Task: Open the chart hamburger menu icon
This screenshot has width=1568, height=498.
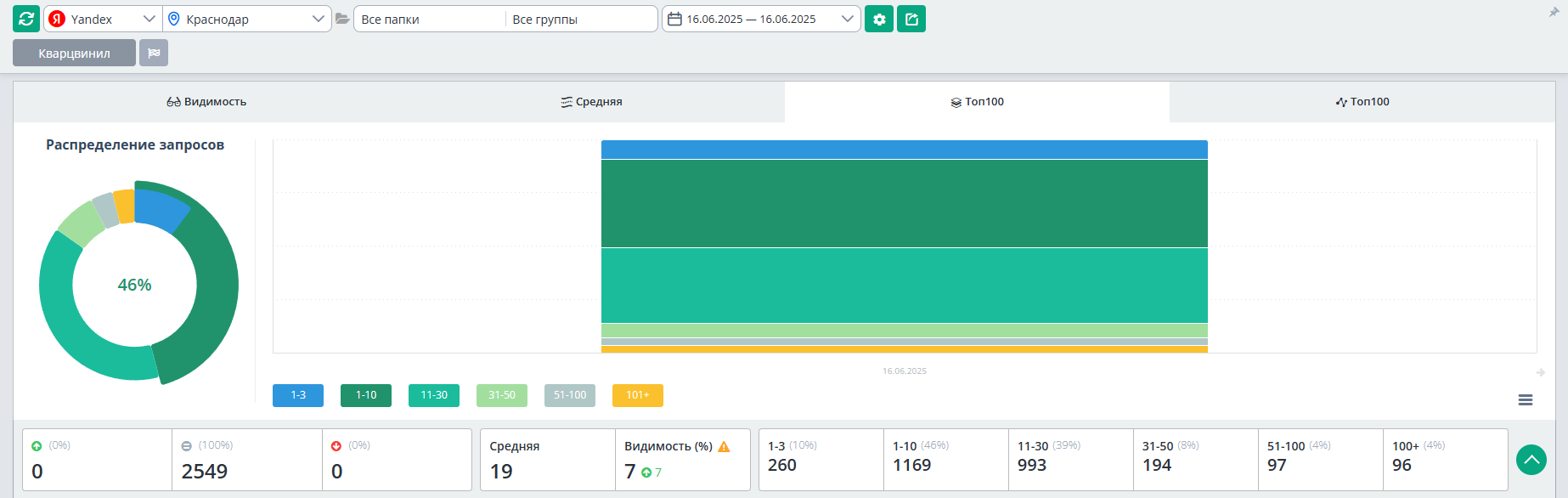Action: click(1526, 400)
